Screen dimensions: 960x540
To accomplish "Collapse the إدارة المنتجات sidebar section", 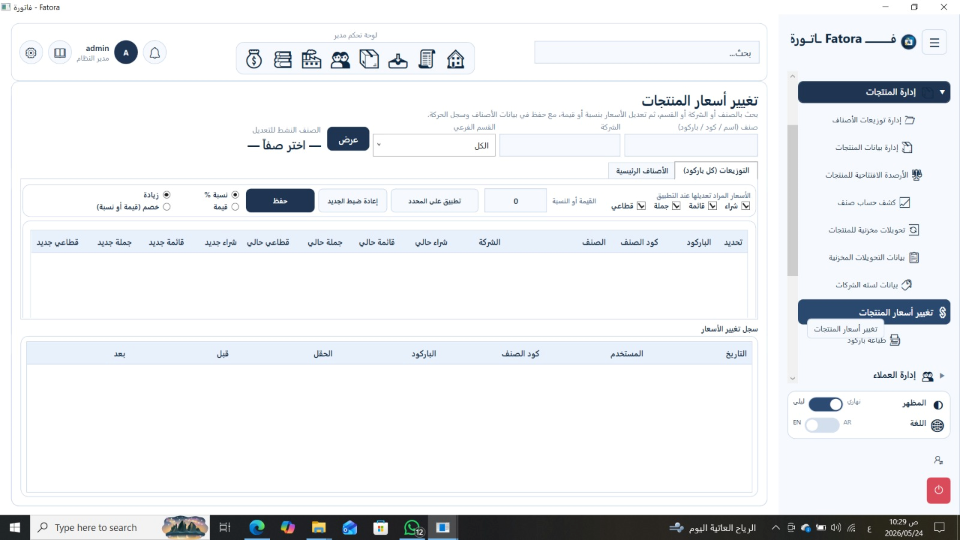I will [874, 92].
